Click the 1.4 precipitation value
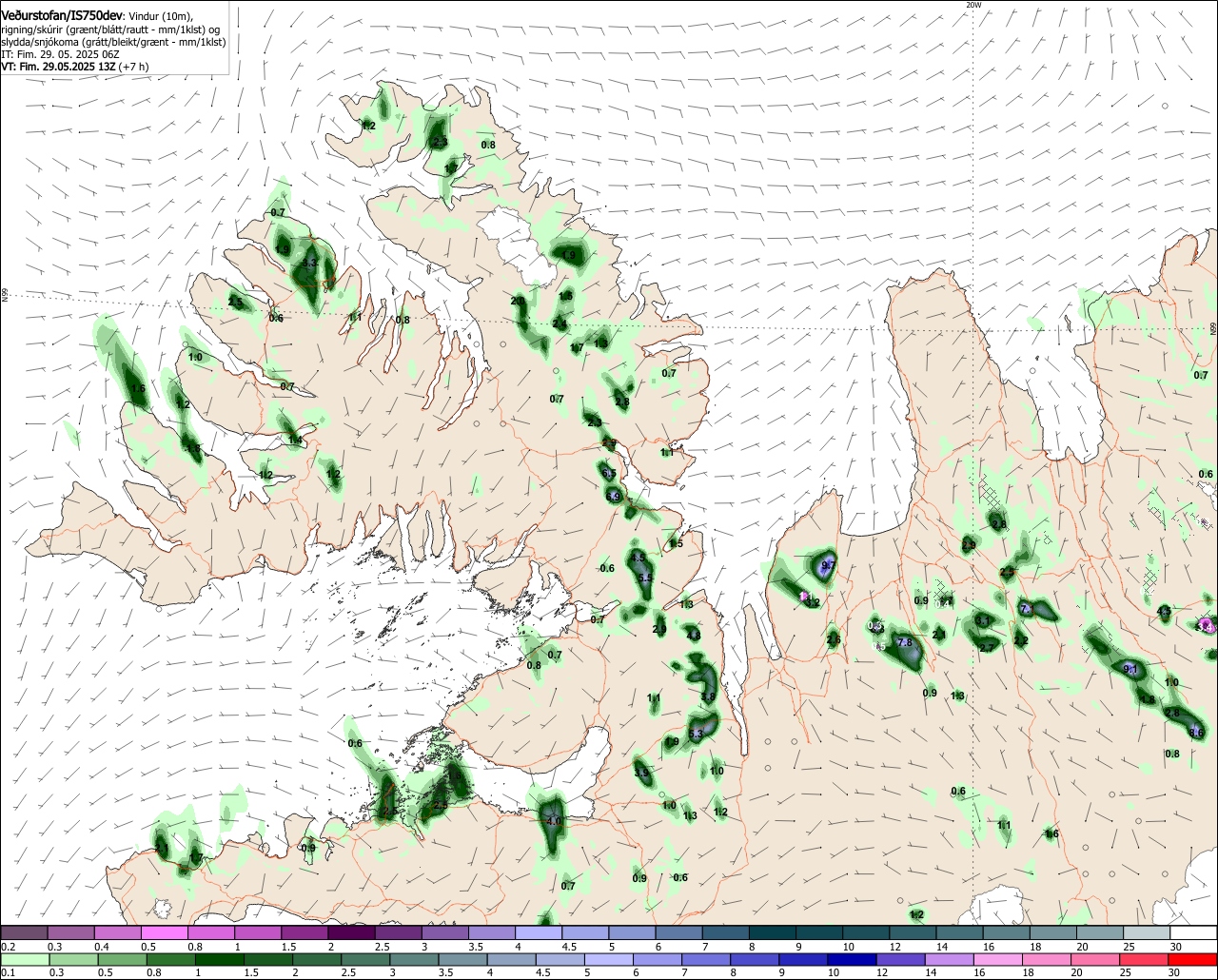Viewport: 1218px width, 980px height. (295, 441)
